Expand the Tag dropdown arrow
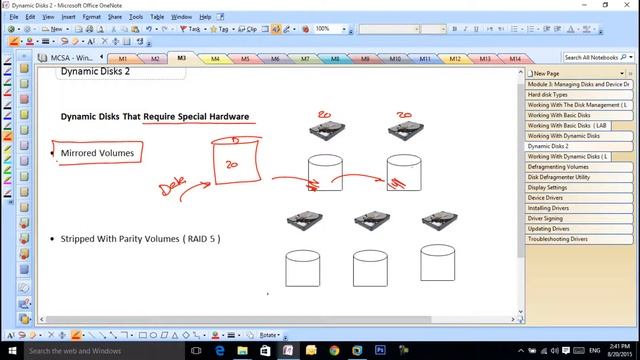This screenshot has height=360, width=640. pos(233,29)
